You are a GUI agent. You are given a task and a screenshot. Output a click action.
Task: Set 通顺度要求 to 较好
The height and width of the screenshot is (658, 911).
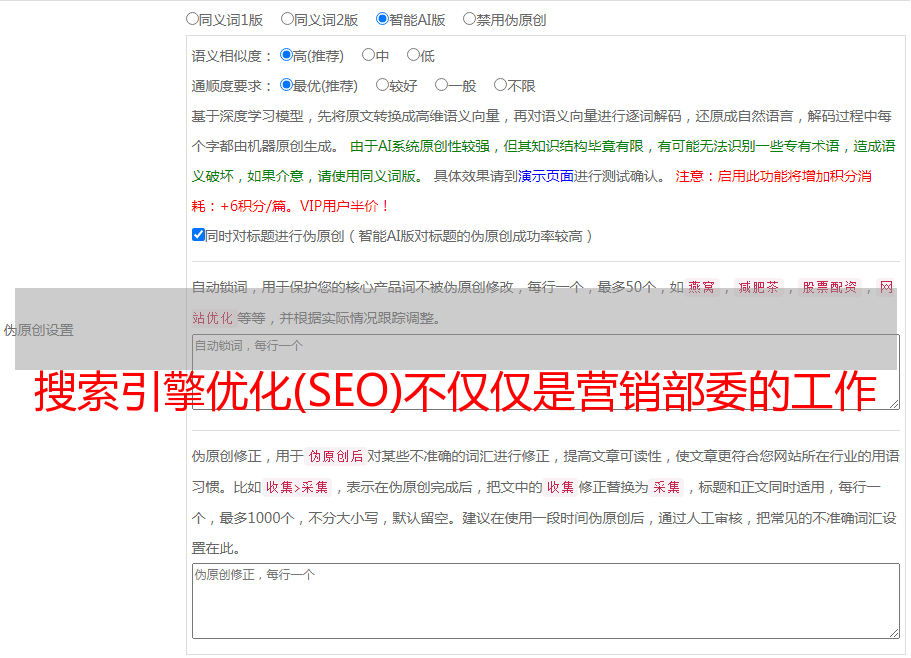pyautogui.click(x=382, y=85)
